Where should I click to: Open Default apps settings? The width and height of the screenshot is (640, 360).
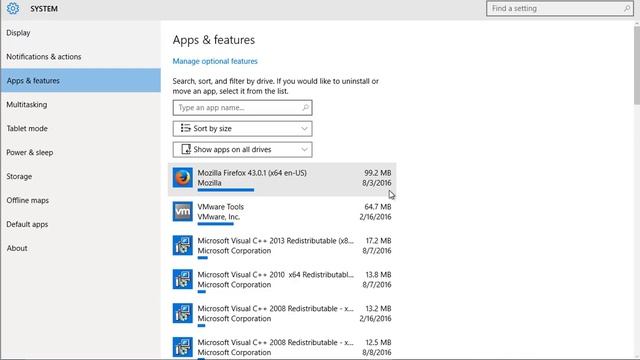(81, 224)
